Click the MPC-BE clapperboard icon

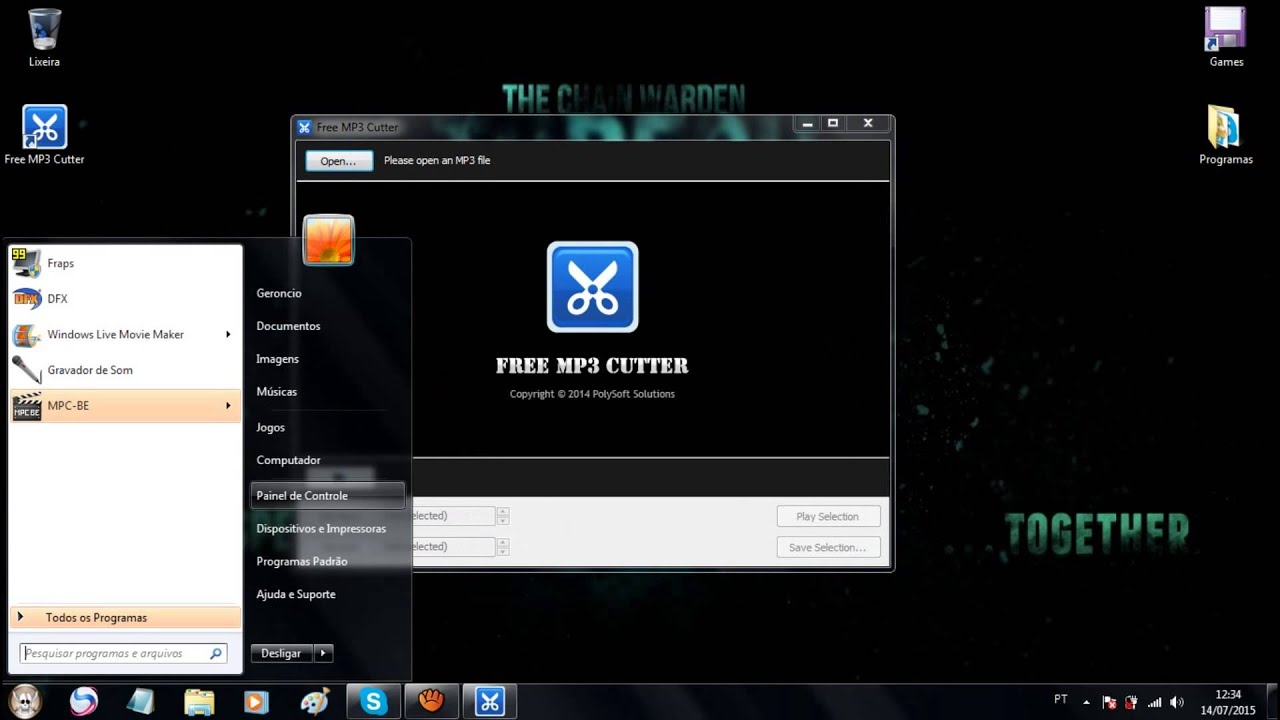click(x=27, y=406)
